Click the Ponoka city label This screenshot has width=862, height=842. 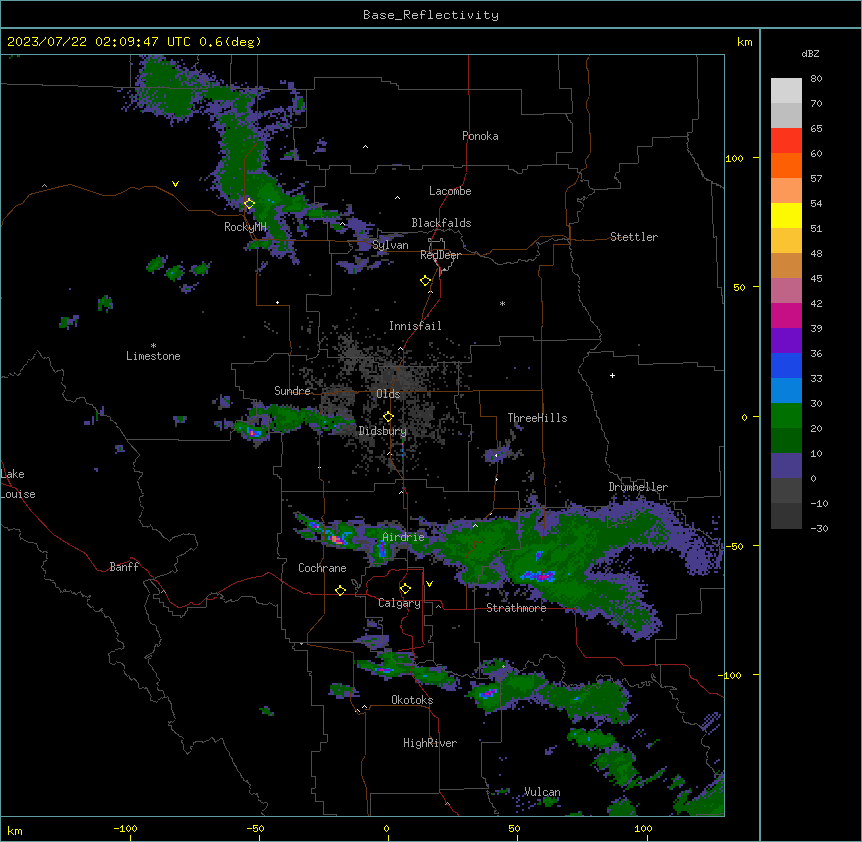click(x=480, y=136)
